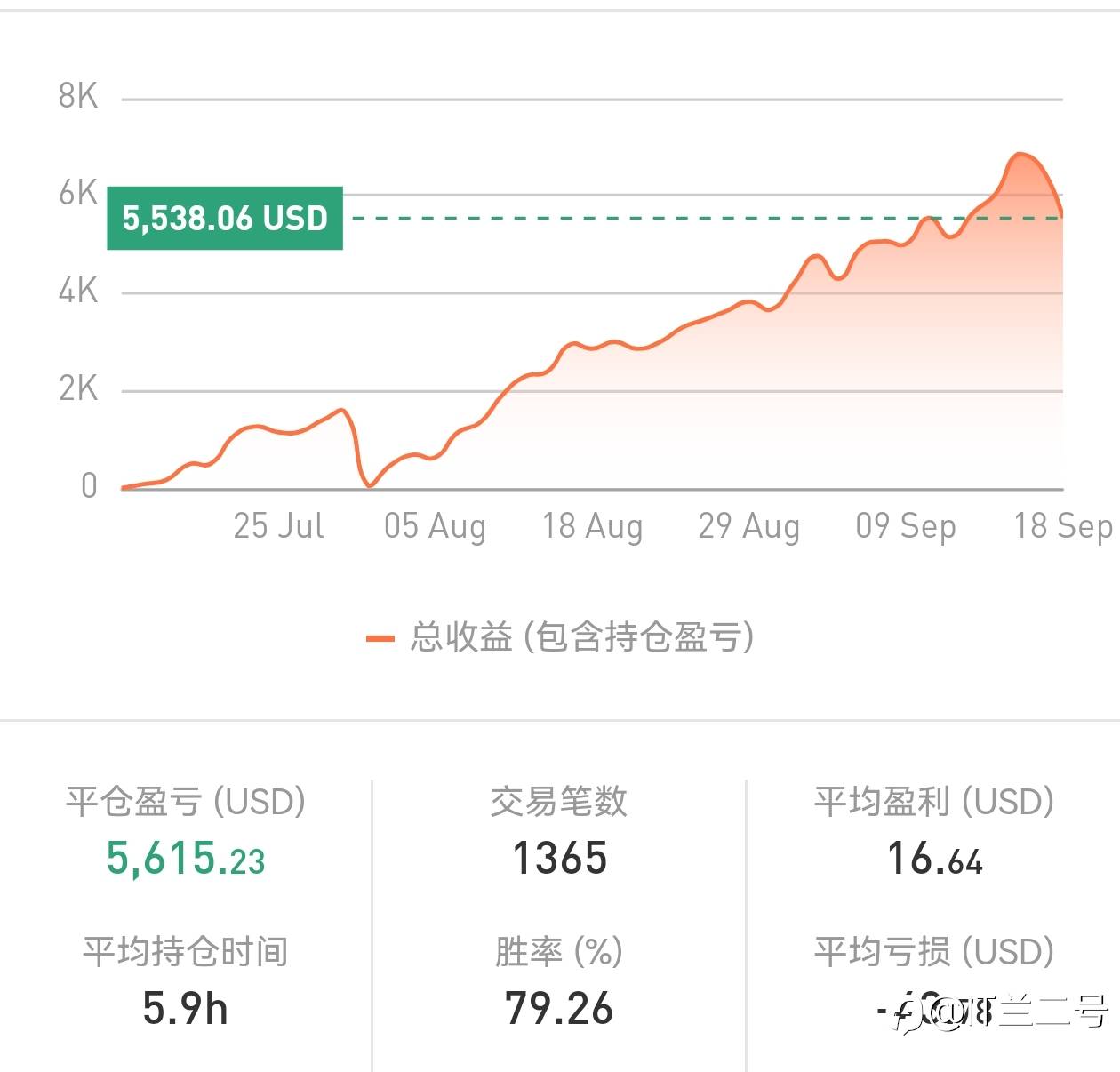Image resolution: width=1120 pixels, height=1072 pixels.
Task: Select the 29 Aug date label
Action: click(748, 525)
